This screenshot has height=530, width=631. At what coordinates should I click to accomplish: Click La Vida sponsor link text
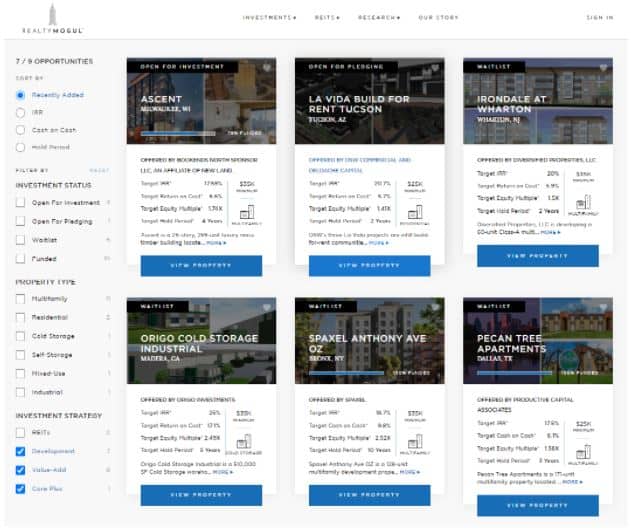coord(359,165)
